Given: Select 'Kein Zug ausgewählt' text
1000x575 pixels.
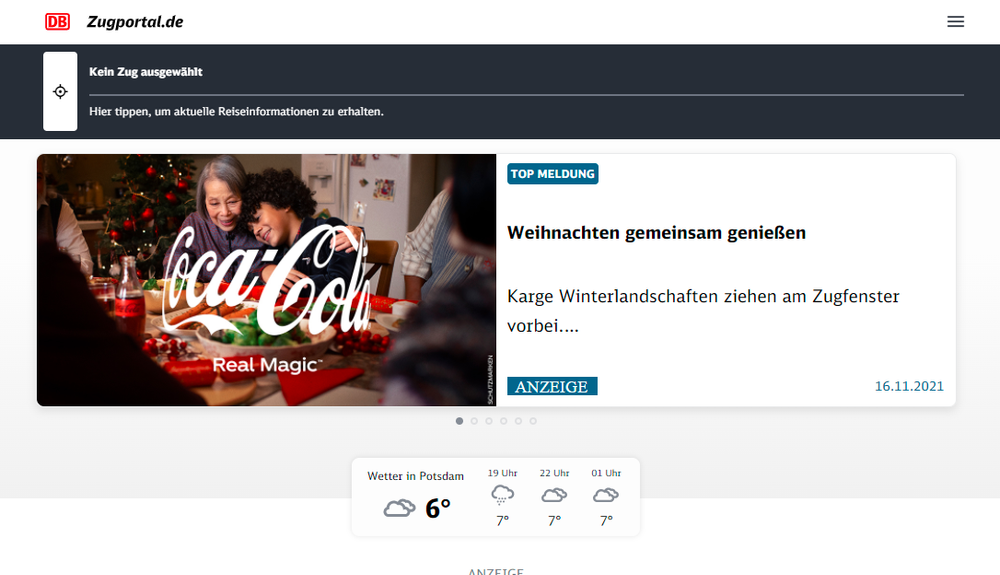Looking at the screenshot, I should (x=145, y=72).
